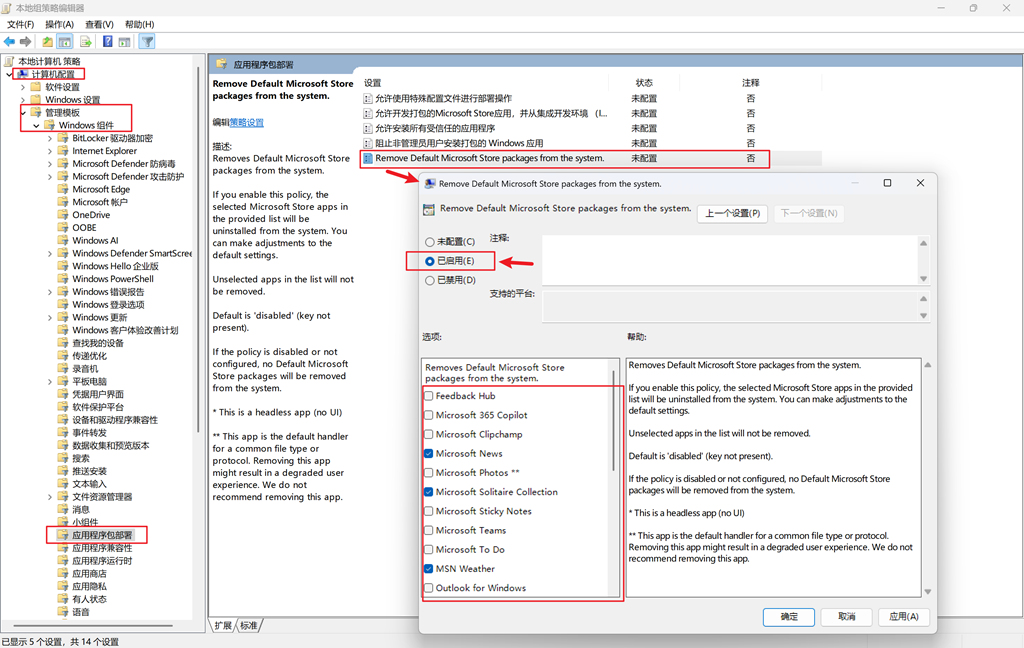
Task: Click the folder icon beside 语音
Action: point(63,612)
